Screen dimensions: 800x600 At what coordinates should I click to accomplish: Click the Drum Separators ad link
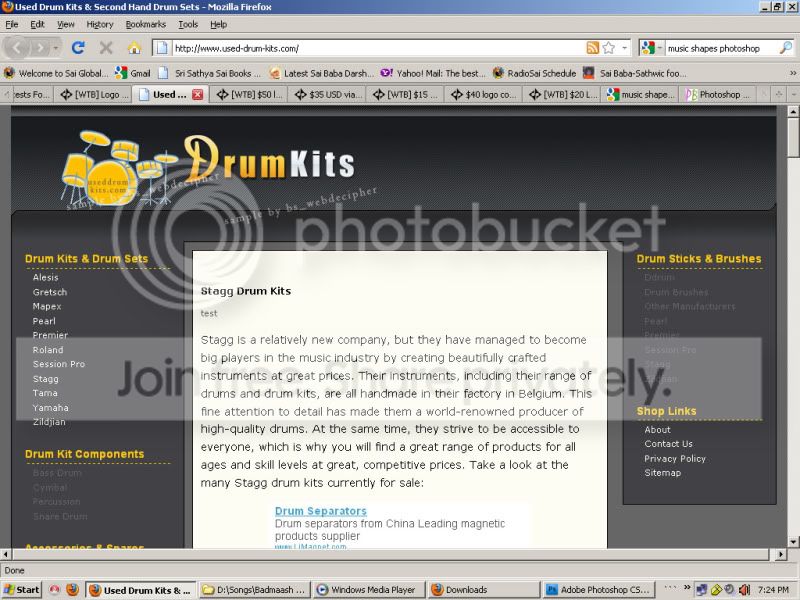[320, 511]
